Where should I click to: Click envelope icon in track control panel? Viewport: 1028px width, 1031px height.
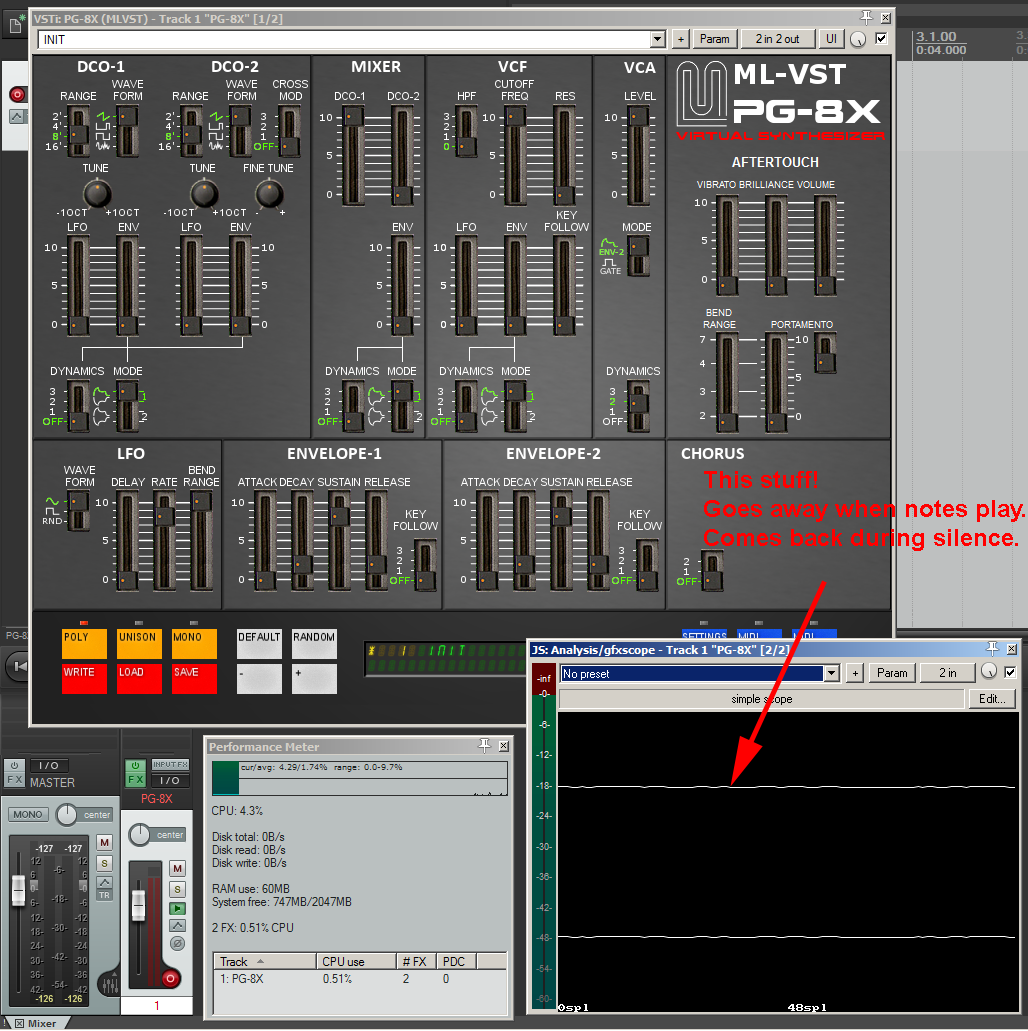[16, 116]
